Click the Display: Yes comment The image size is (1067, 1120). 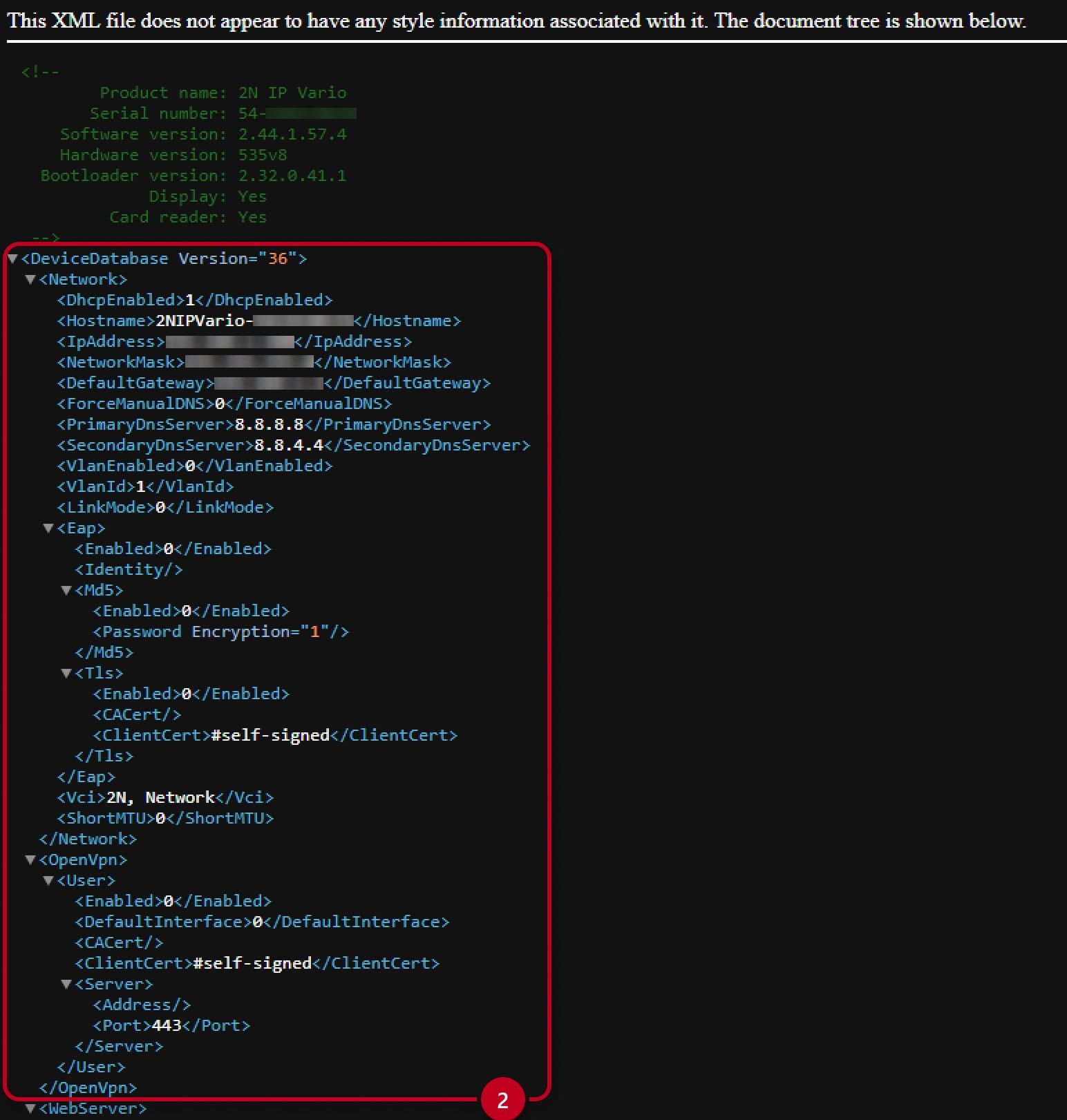click(x=208, y=196)
